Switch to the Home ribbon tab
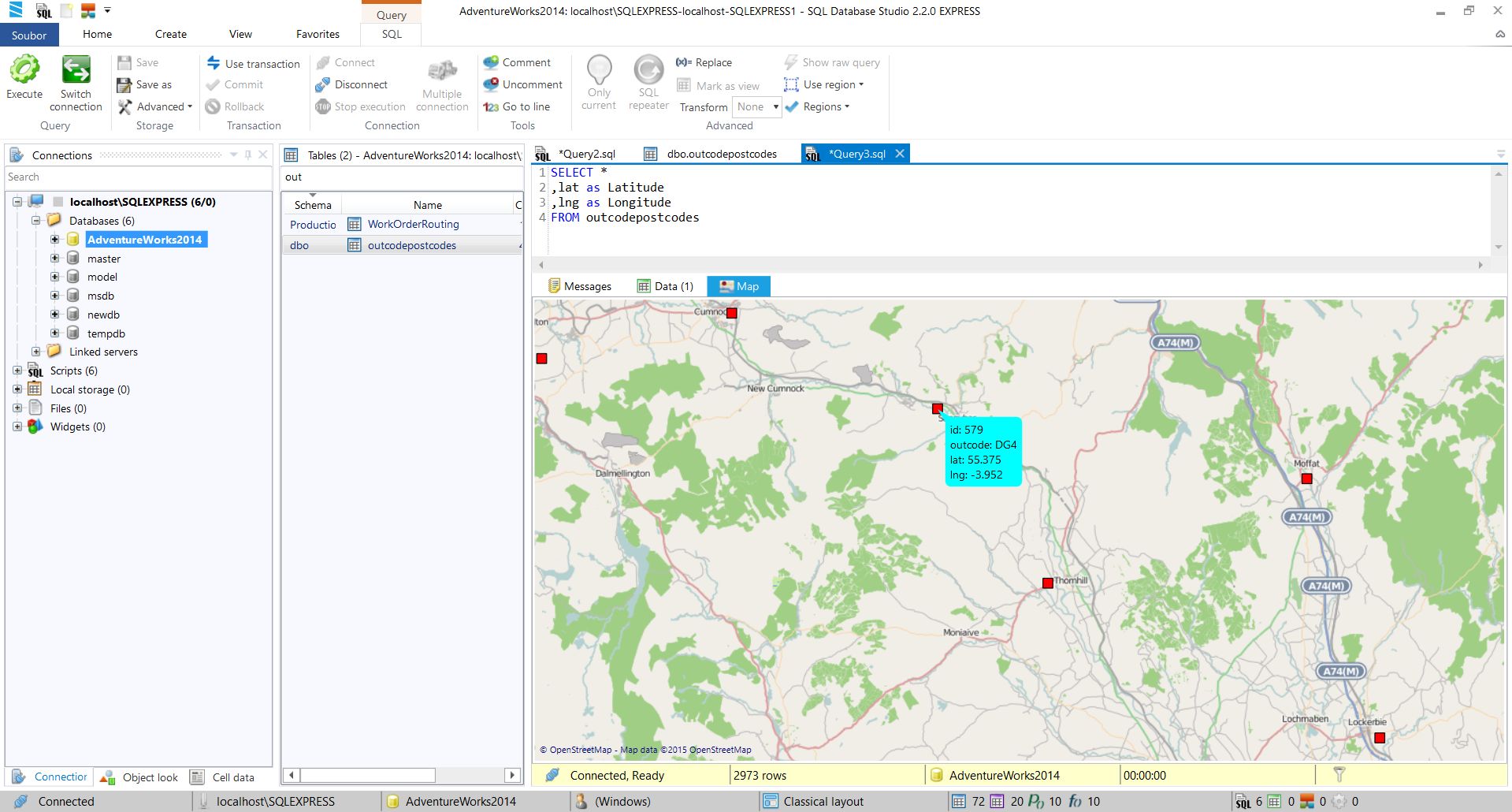This screenshot has height=812, width=1512. coord(97,34)
